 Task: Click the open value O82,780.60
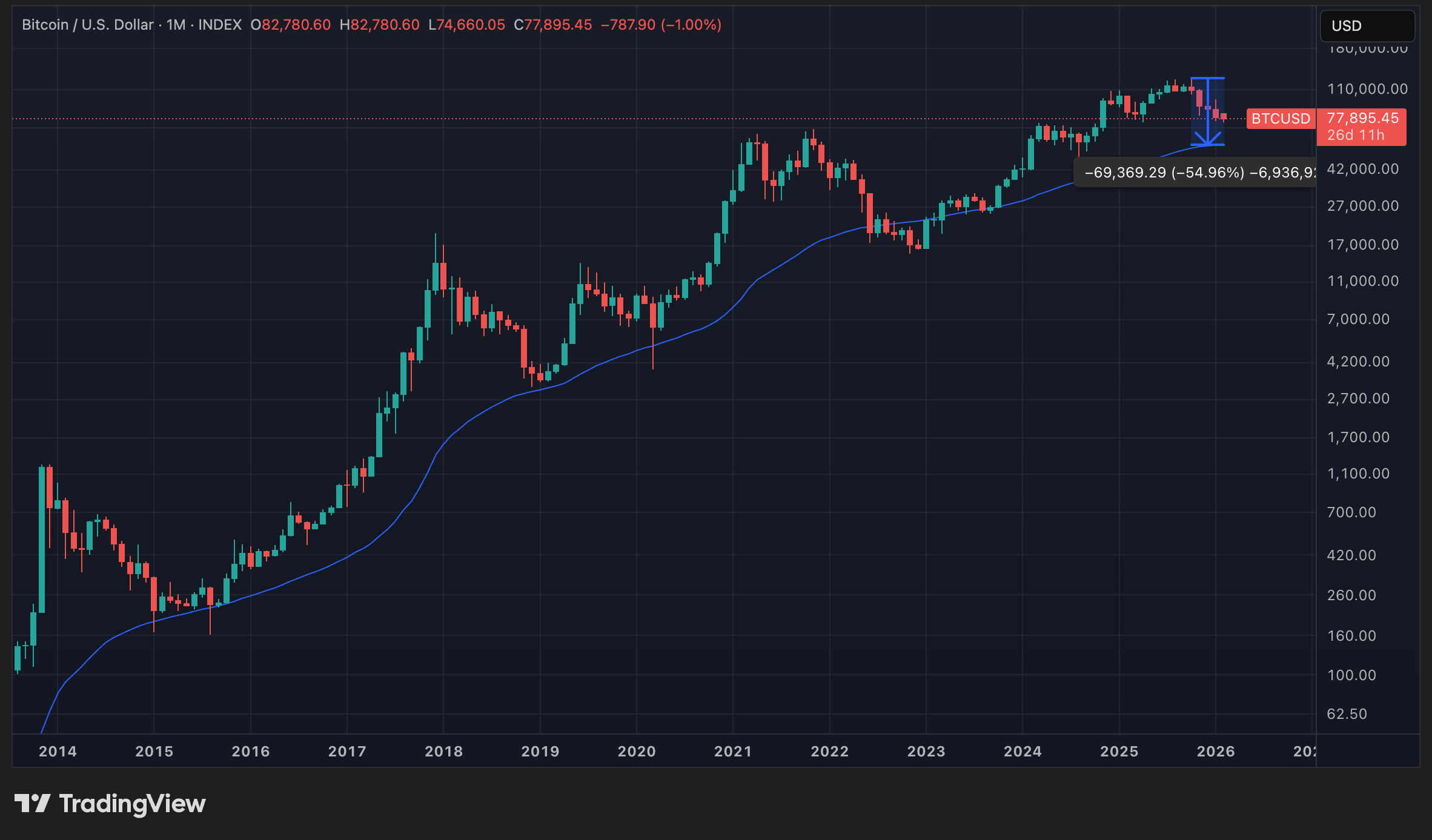point(291,25)
